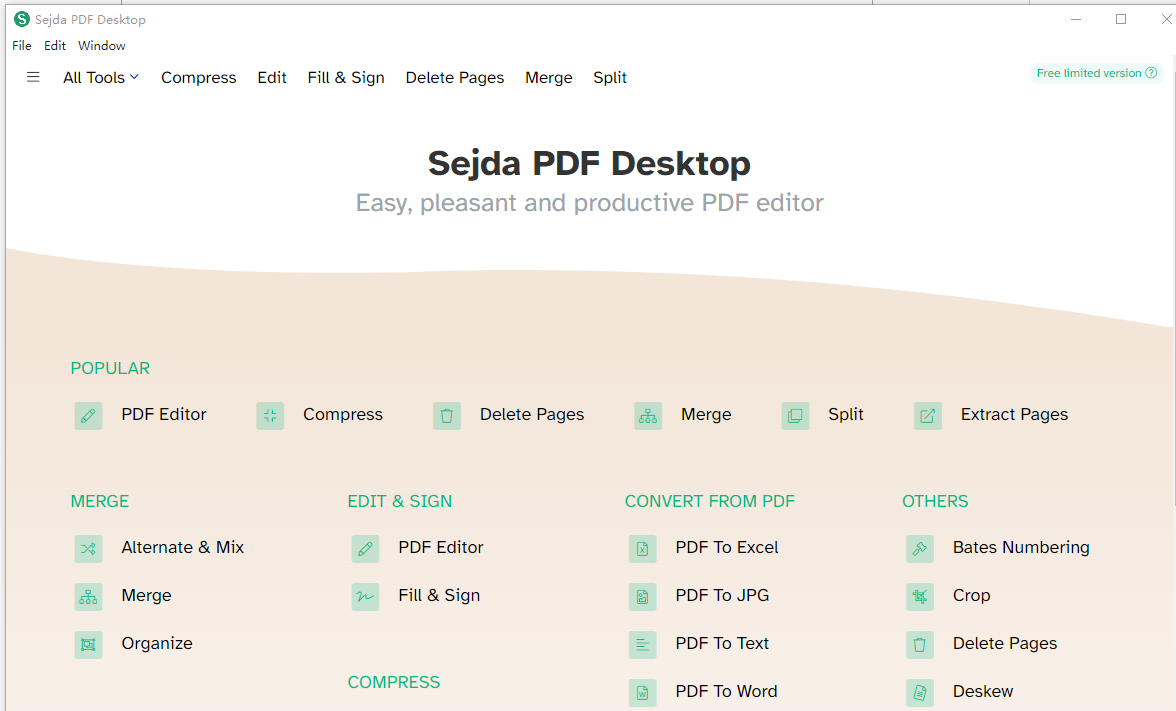
Task: Open the Fill & Sign link under Edit & Sign
Action: tap(439, 596)
